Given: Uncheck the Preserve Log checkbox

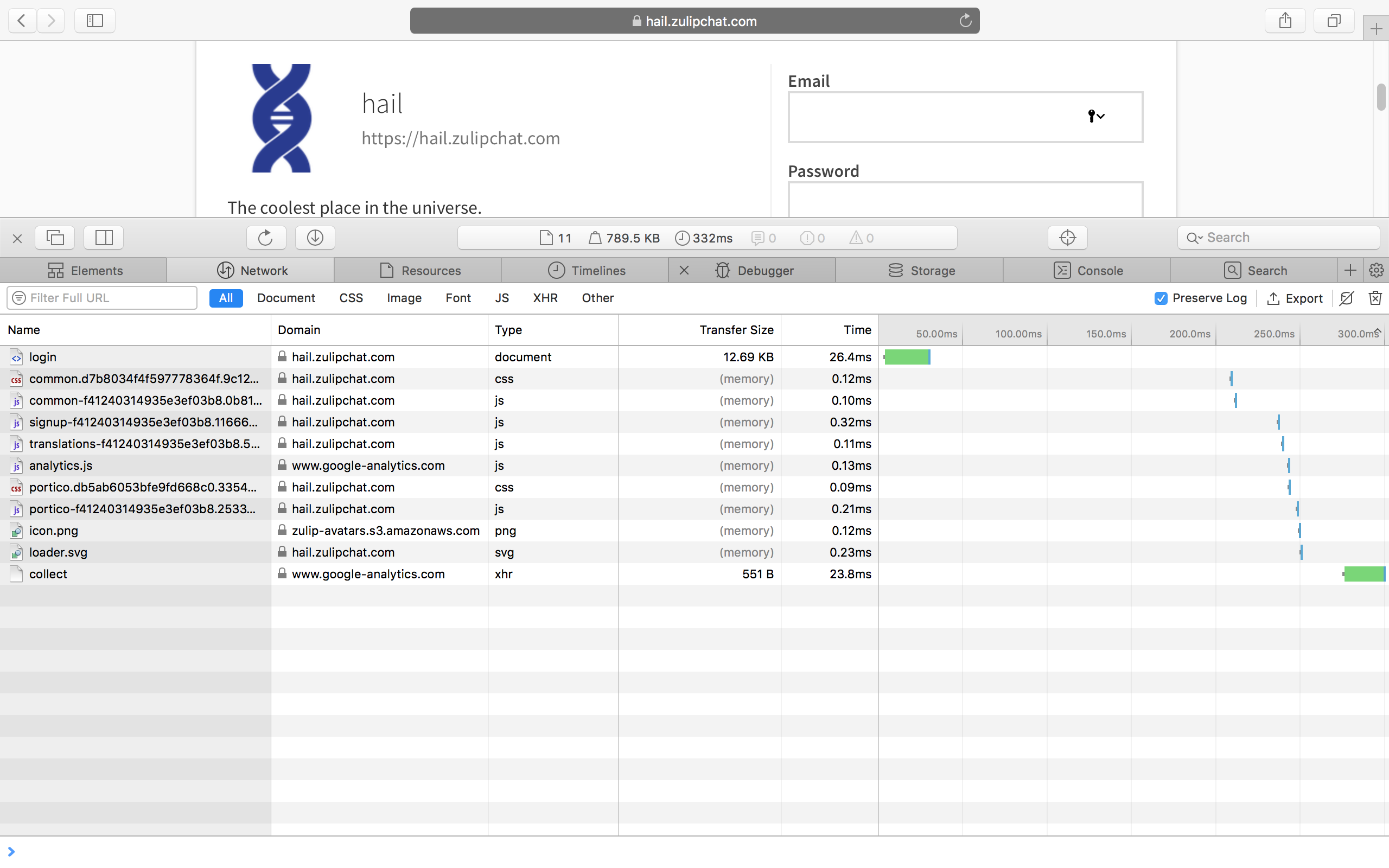Looking at the screenshot, I should (x=1161, y=298).
